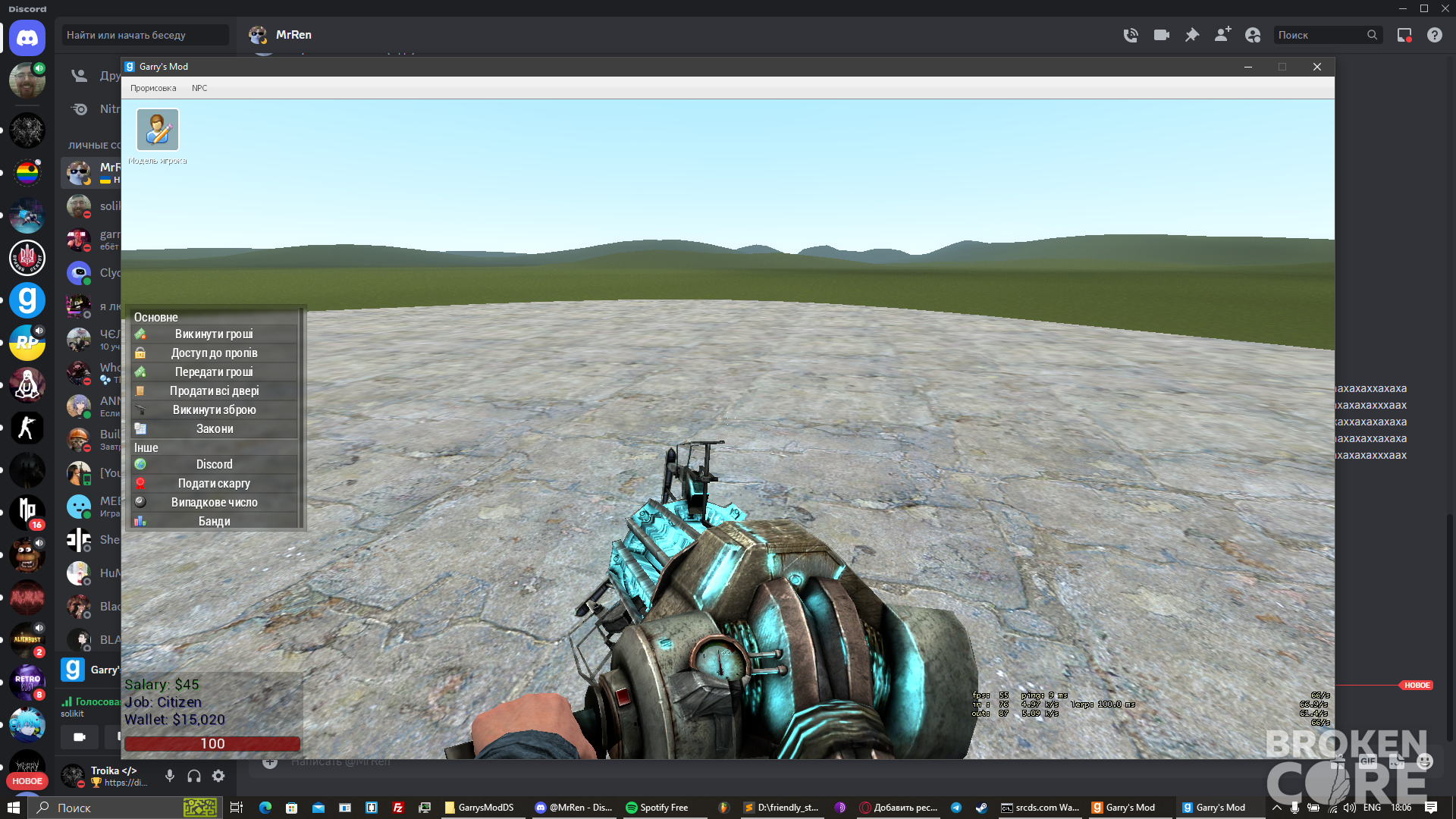Screen dimensions: 1456x819
Task: Open MrRen direct message conversation
Action: tap(91, 173)
